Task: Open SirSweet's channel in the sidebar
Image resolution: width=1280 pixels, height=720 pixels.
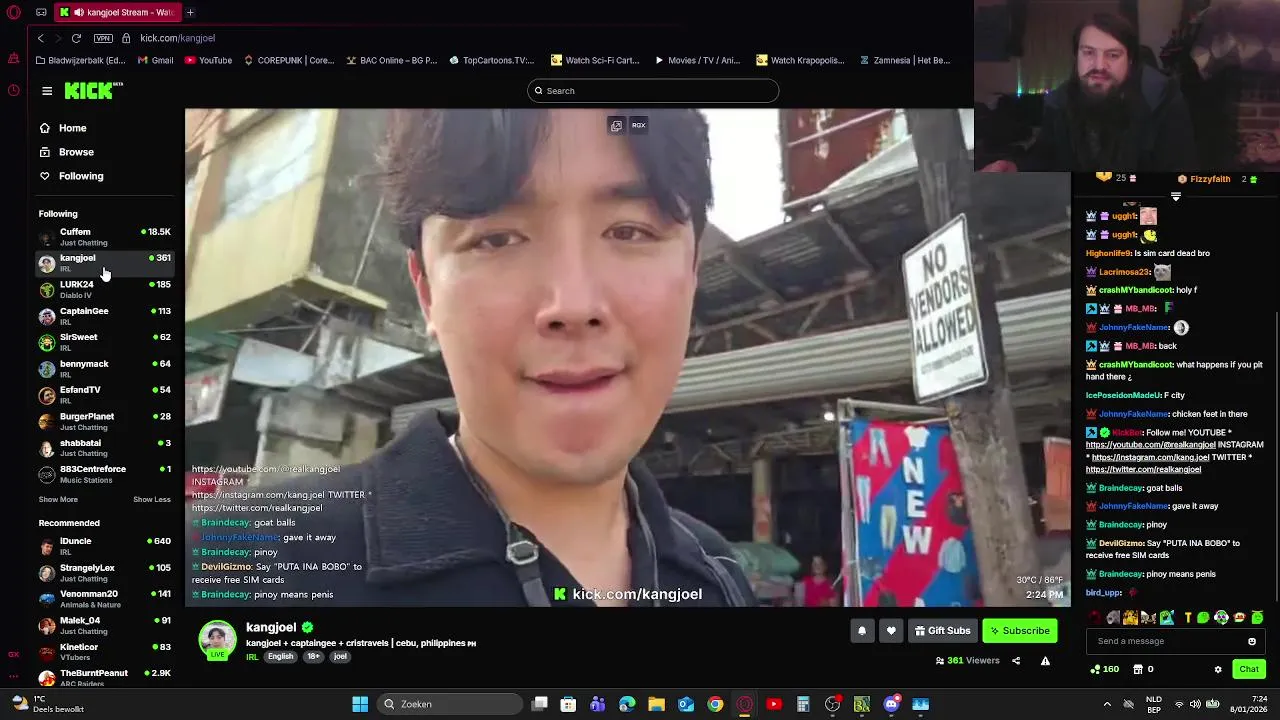Action: pyautogui.click(x=104, y=342)
